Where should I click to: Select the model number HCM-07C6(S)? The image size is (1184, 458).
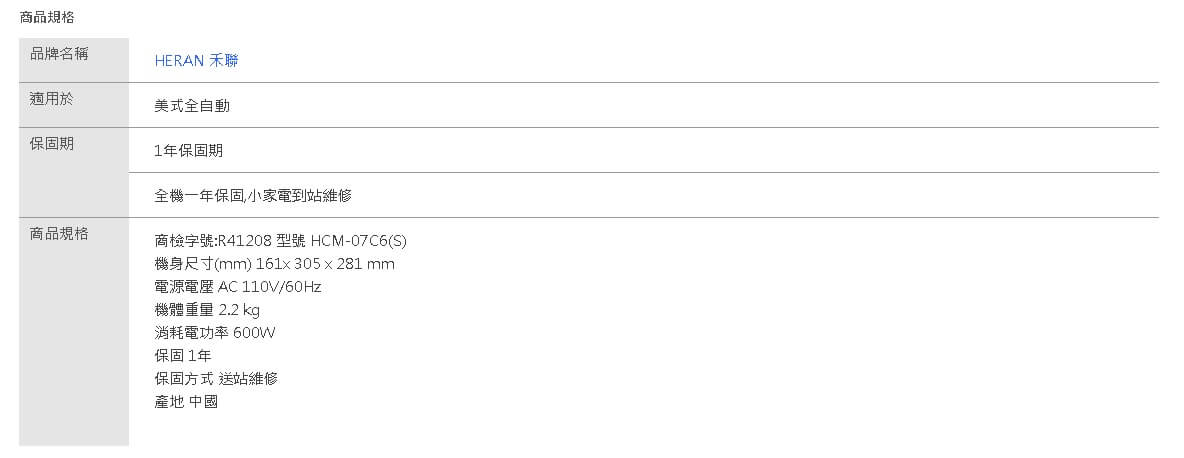(358, 241)
